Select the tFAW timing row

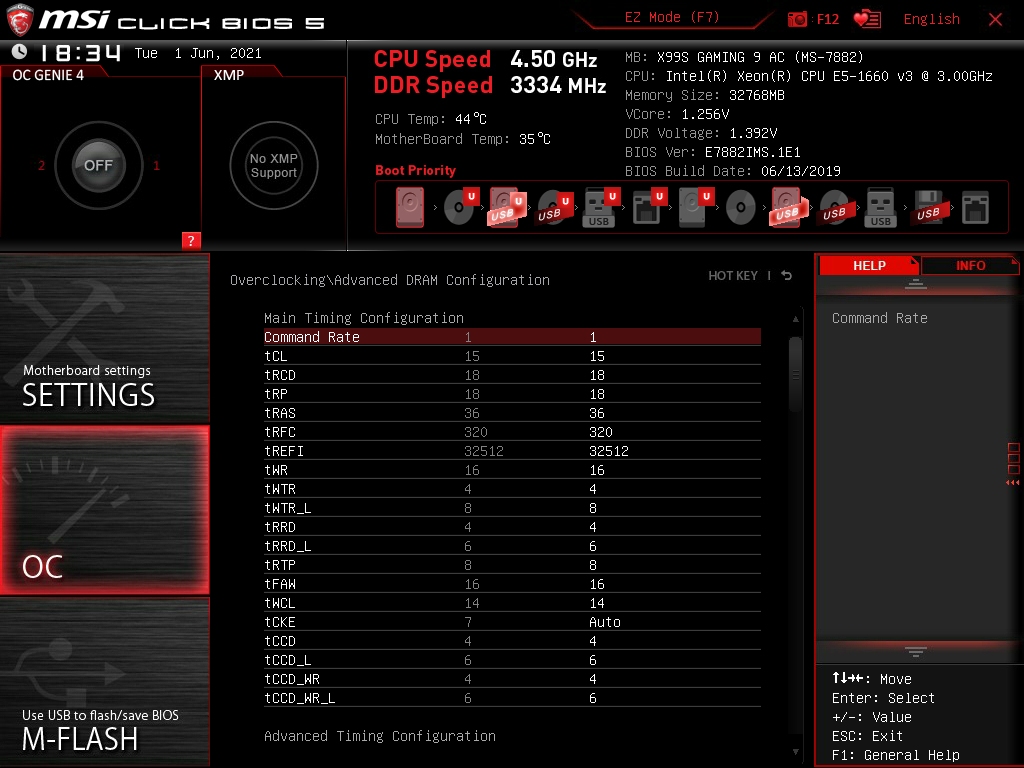tap(512, 583)
